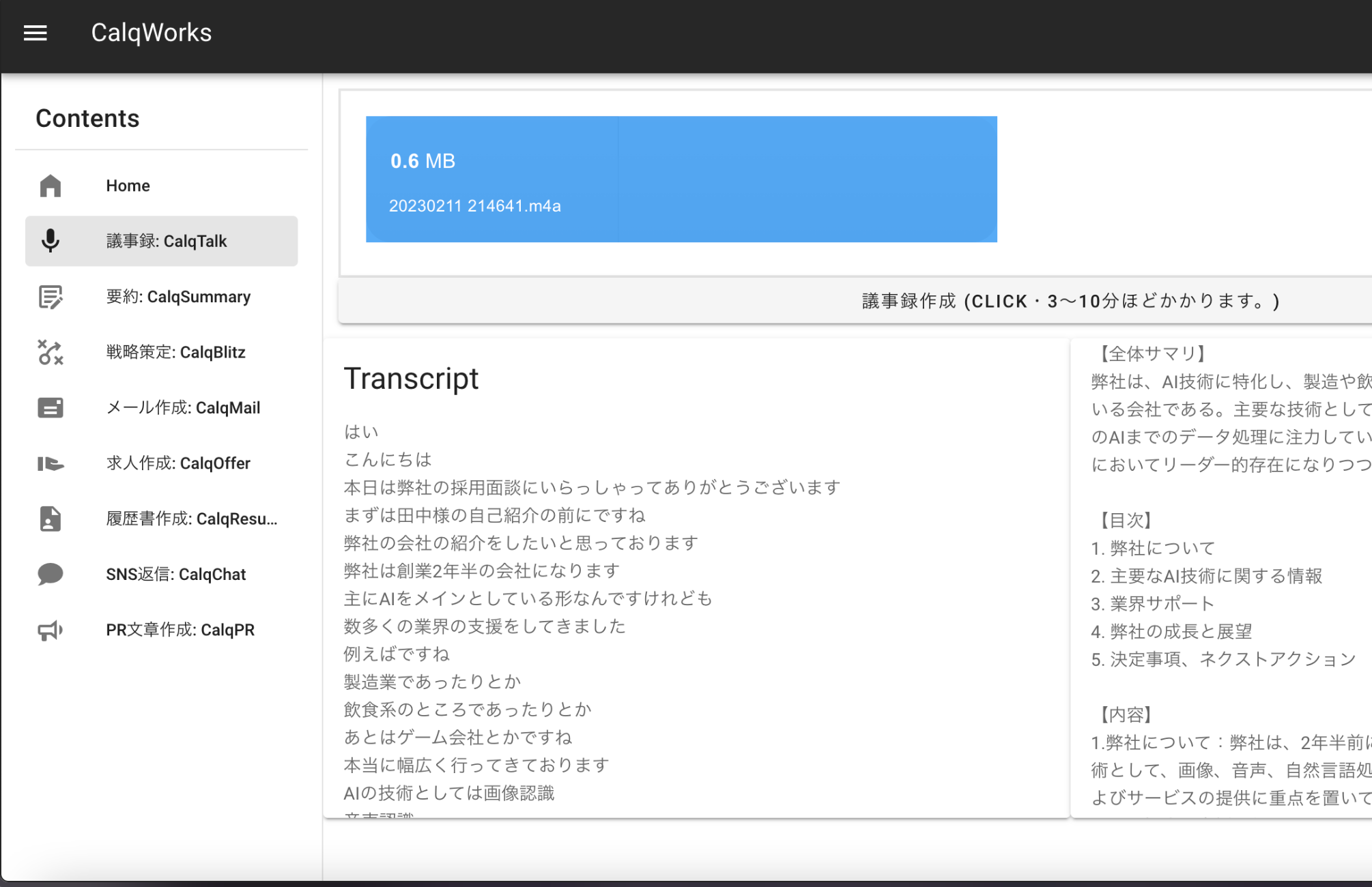Screen dimensions: 1372x887
Task: Select PR文章作成: CalqPR sidebar entry
Action: (x=180, y=630)
